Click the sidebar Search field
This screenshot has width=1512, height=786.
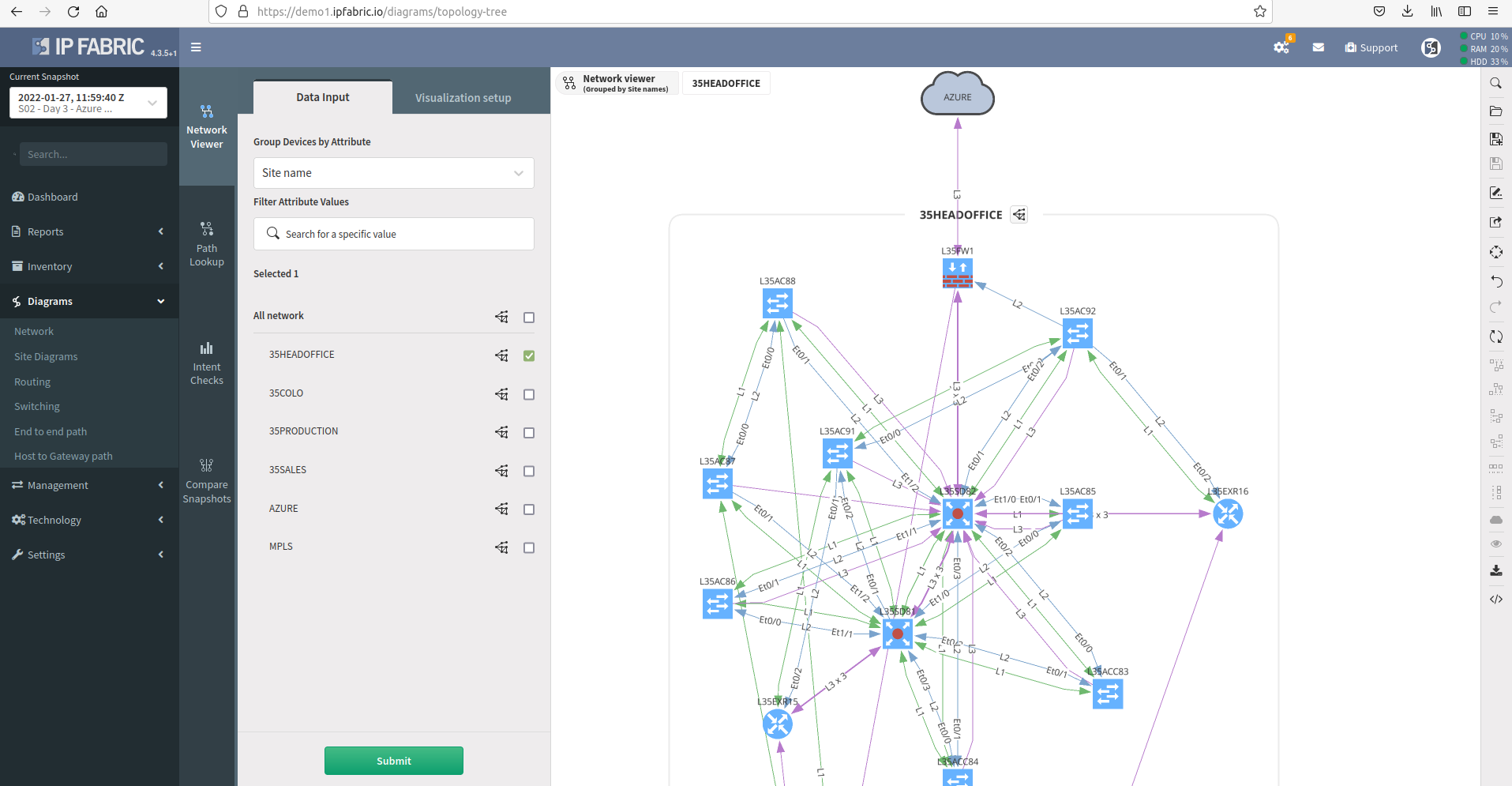93,154
